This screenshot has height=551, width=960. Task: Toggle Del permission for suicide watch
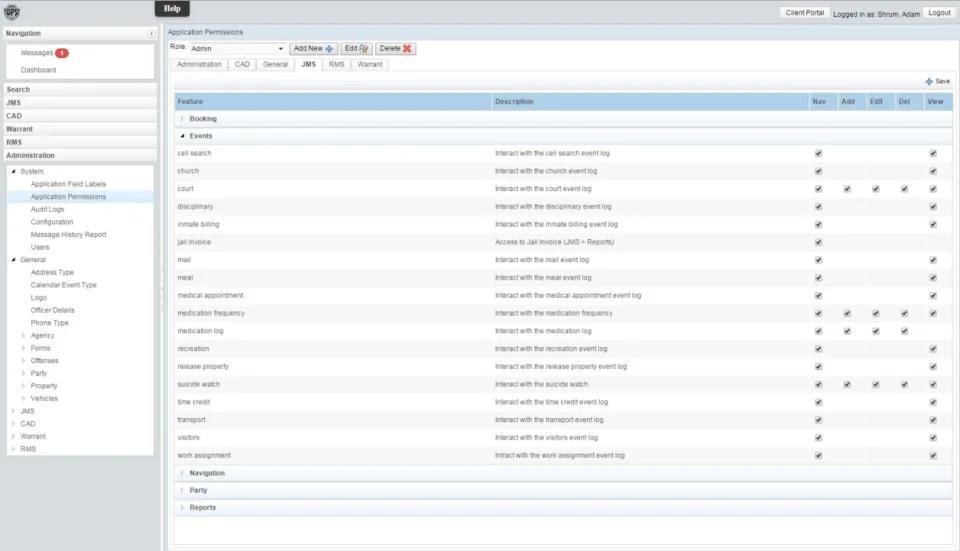pos(905,384)
